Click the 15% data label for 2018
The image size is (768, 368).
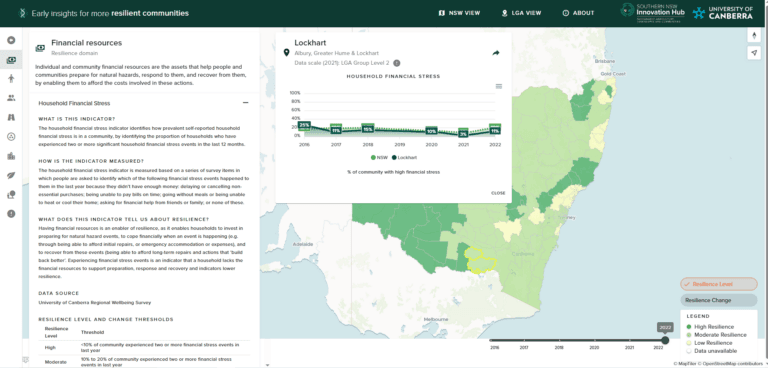tap(368, 129)
